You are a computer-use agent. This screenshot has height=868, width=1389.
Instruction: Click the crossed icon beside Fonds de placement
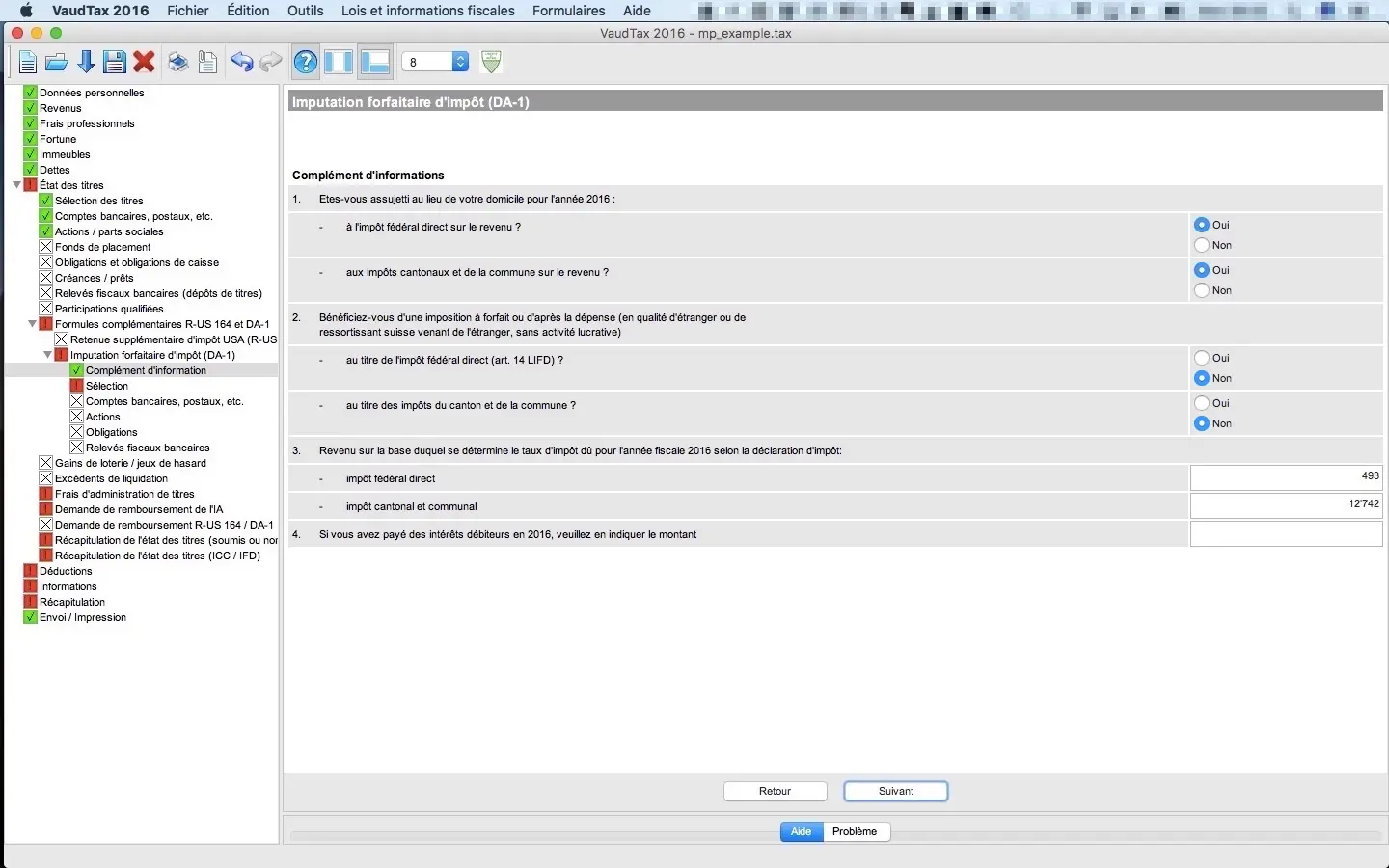(x=45, y=247)
